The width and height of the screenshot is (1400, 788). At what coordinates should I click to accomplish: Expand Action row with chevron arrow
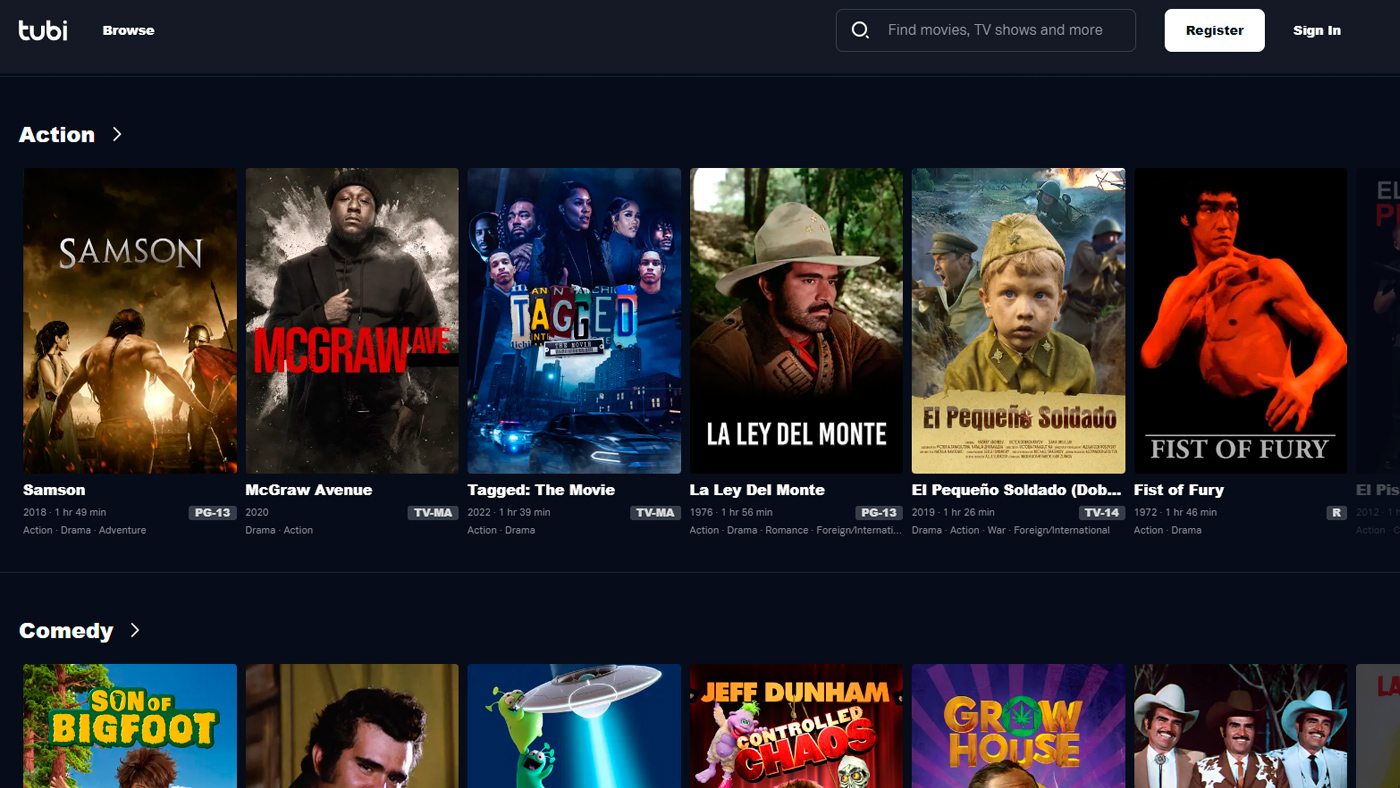[x=117, y=134]
